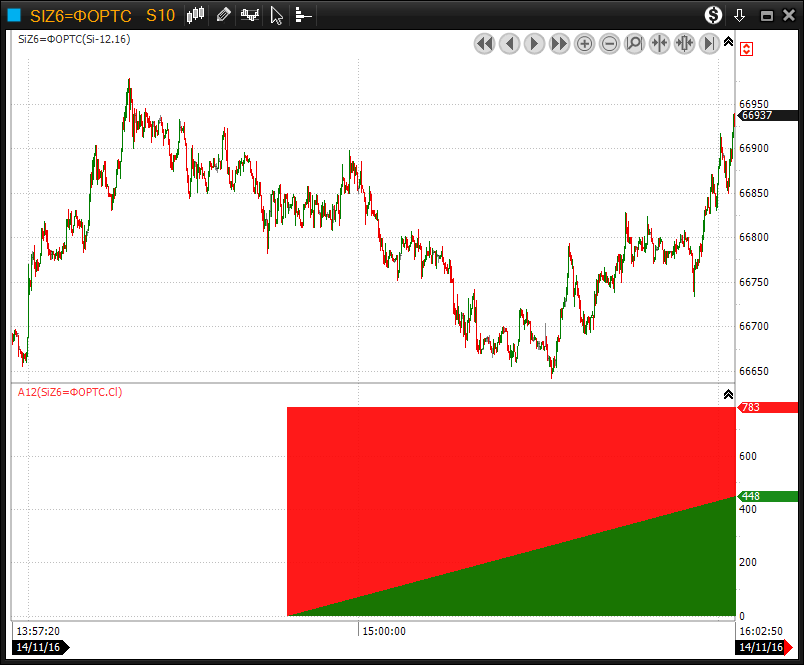Screen dimensions: 804x665
Task: Jump to latest bar on chart
Action: (709, 43)
